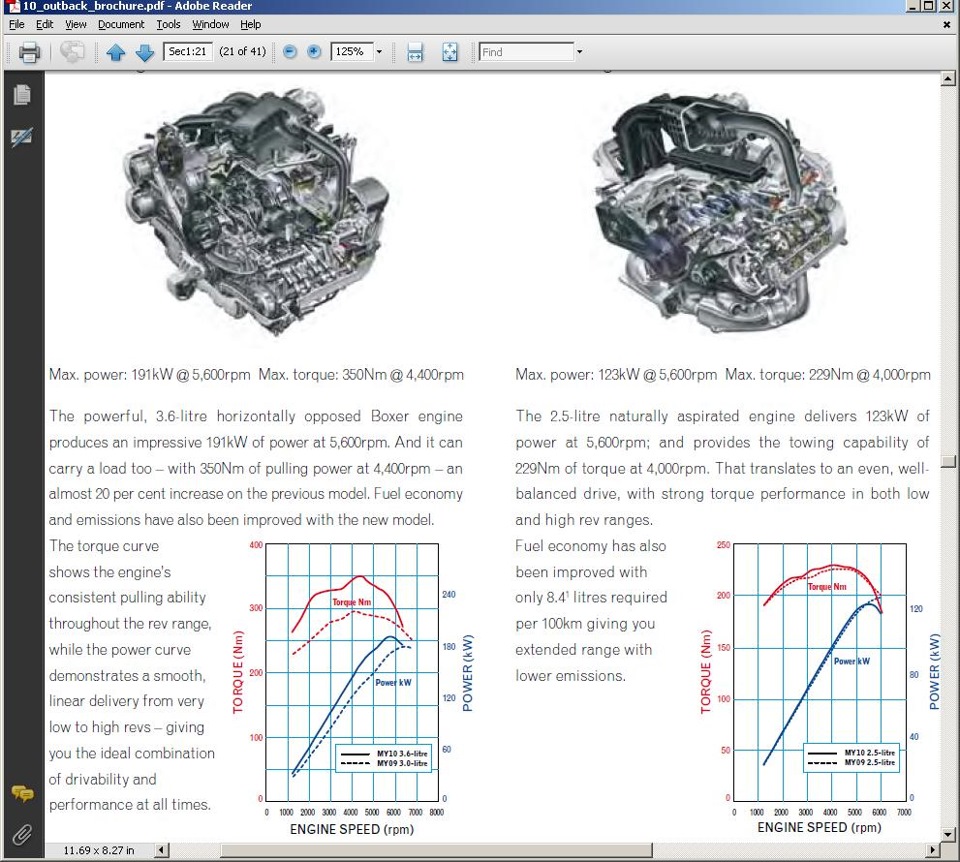Click the Adobe Reader title bar text
960x862 pixels.
point(138,6)
